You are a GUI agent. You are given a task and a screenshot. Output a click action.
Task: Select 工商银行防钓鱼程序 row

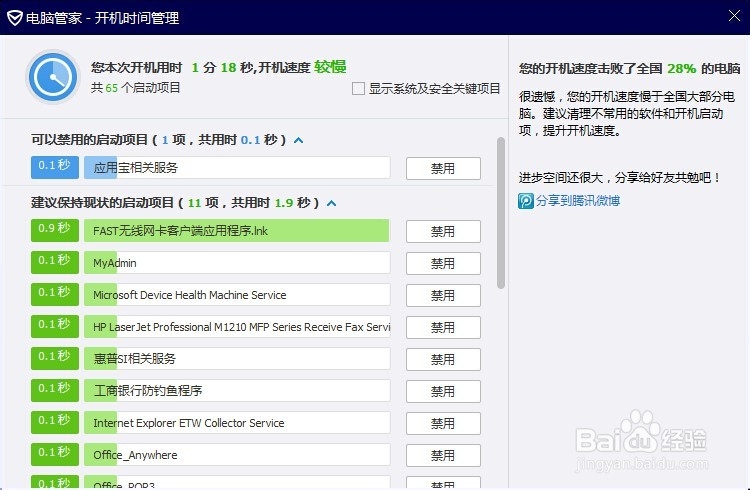tap(237, 390)
